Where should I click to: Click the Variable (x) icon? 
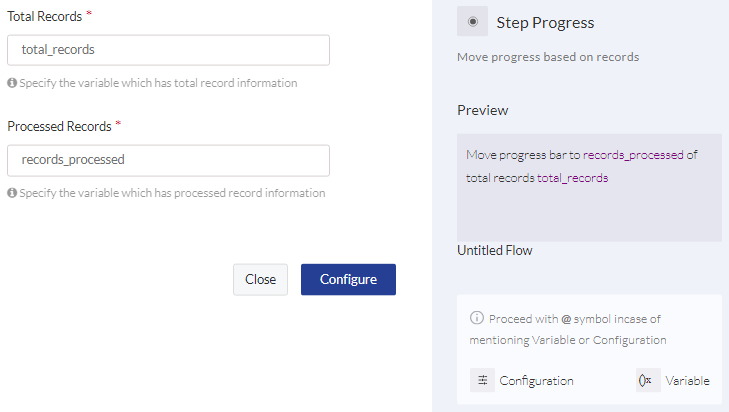click(648, 380)
